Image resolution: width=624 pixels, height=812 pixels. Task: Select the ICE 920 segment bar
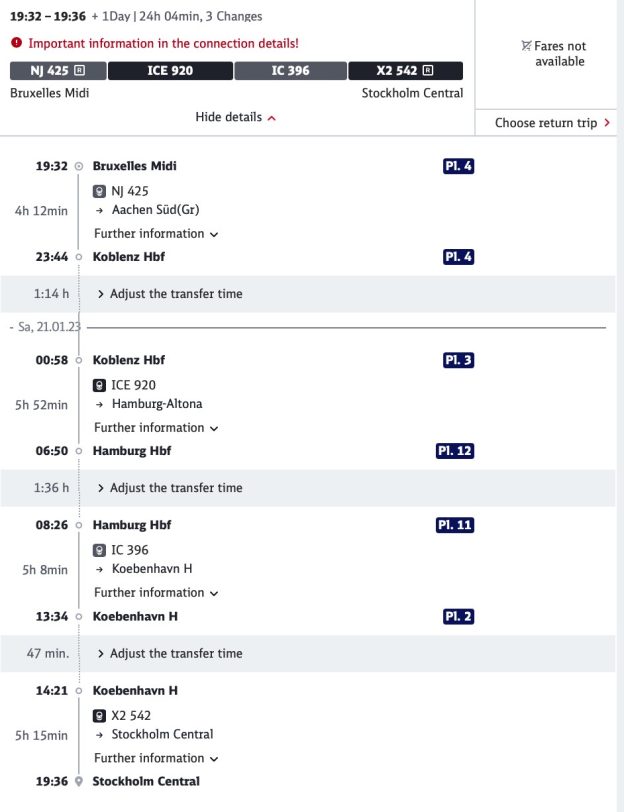tap(170, 71)
